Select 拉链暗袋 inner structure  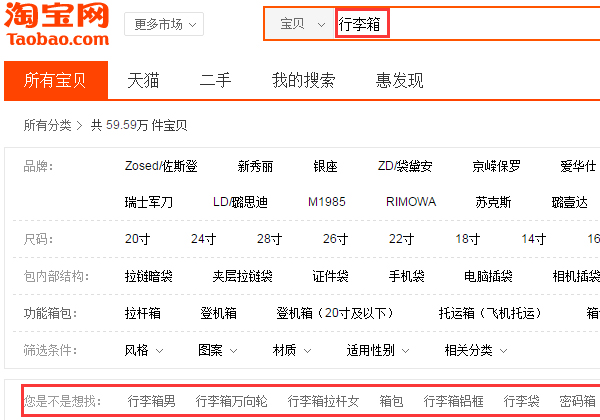pos(149,276)
